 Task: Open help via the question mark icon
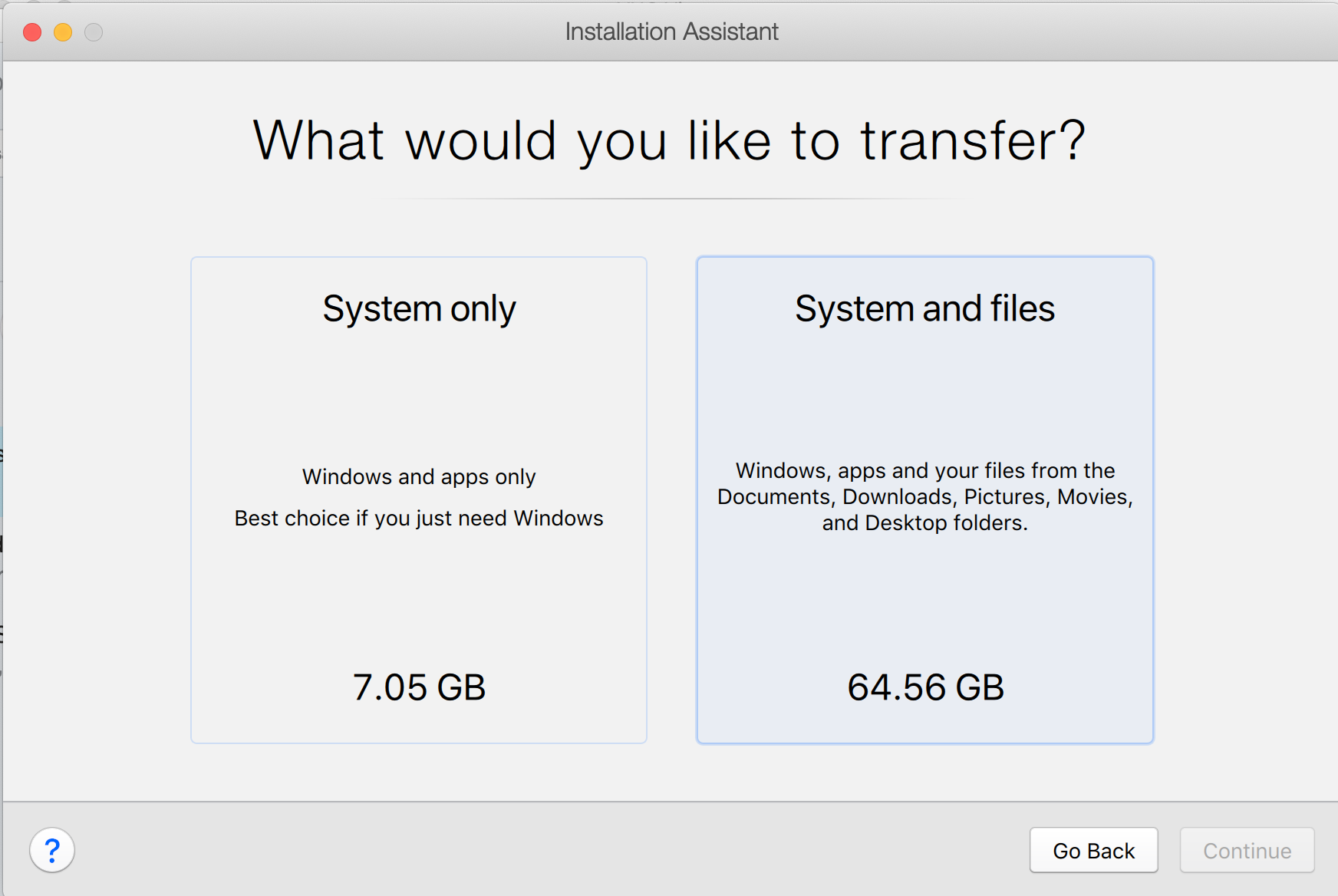click(x=52, y=850)
